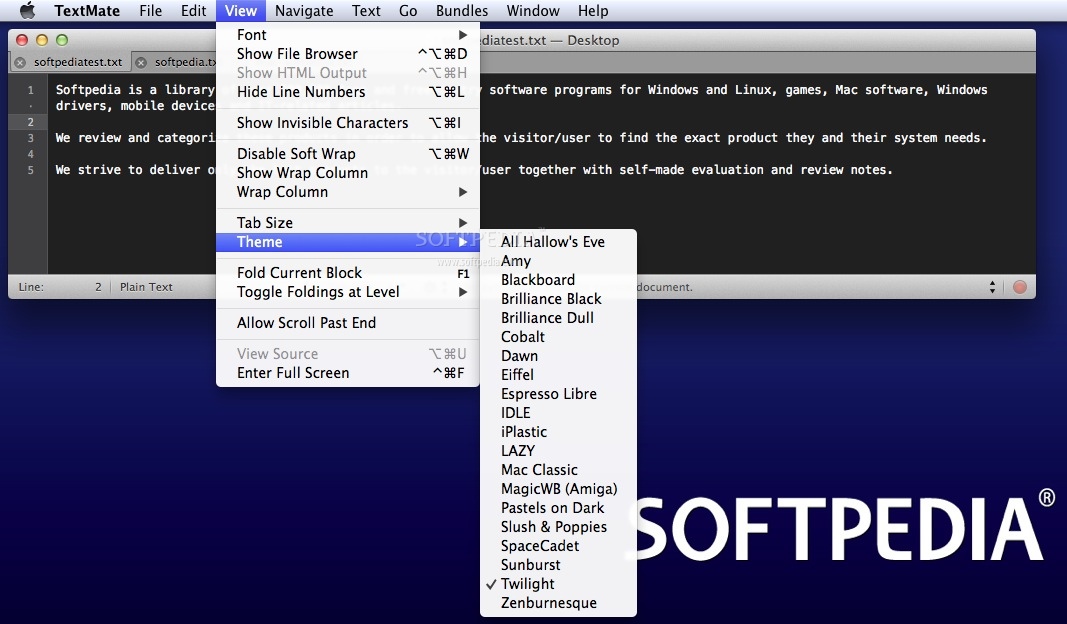The width and height of the screenshot is (1067, 624).
Task: Close the softpediatest.txt tab with its x icon
Action: [x=20, y=63]
